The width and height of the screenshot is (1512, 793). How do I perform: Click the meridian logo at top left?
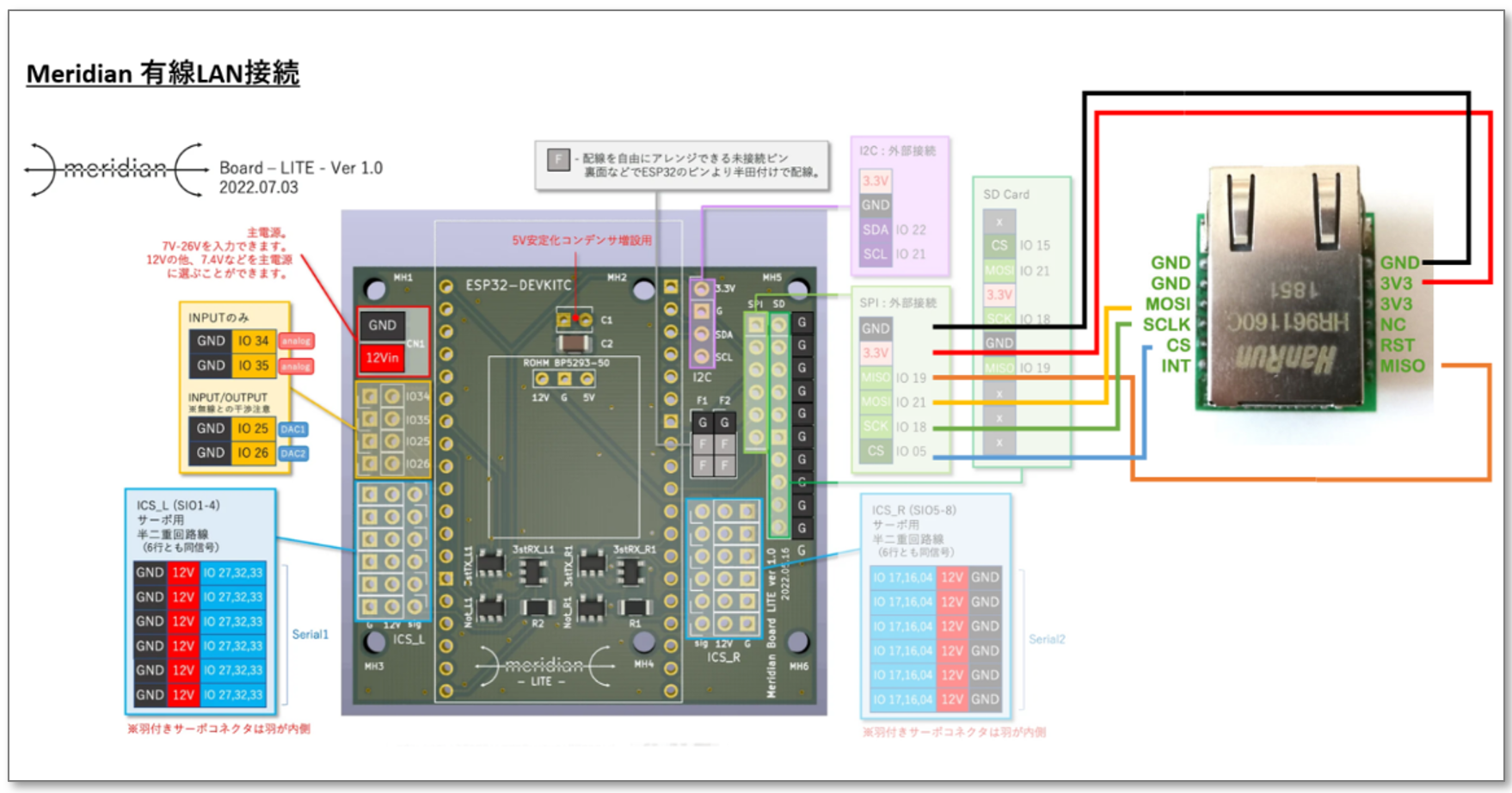116,169
